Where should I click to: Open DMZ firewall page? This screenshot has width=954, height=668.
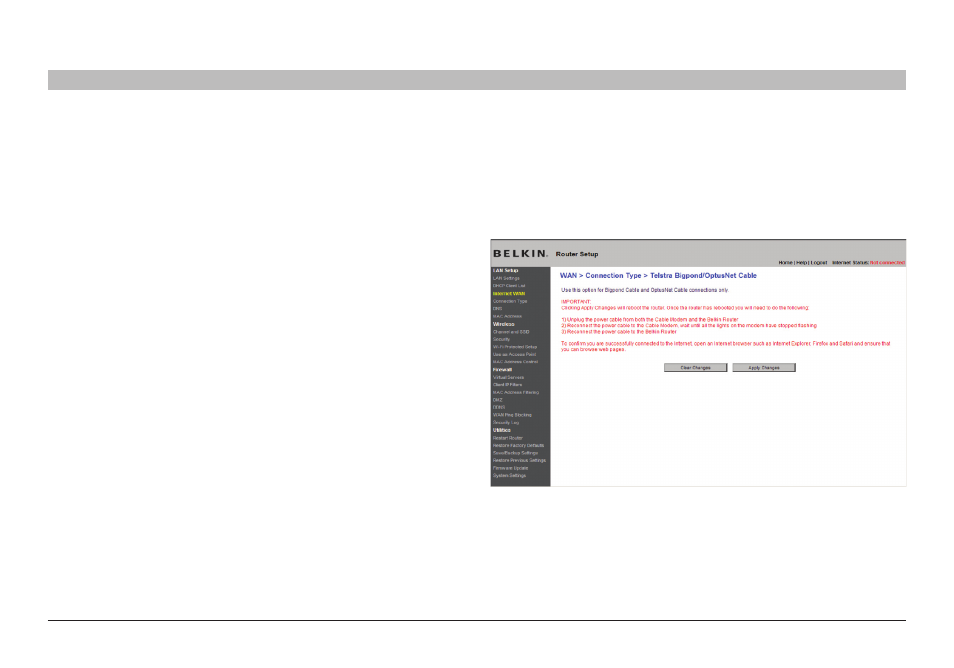click(x=498, y=400)
